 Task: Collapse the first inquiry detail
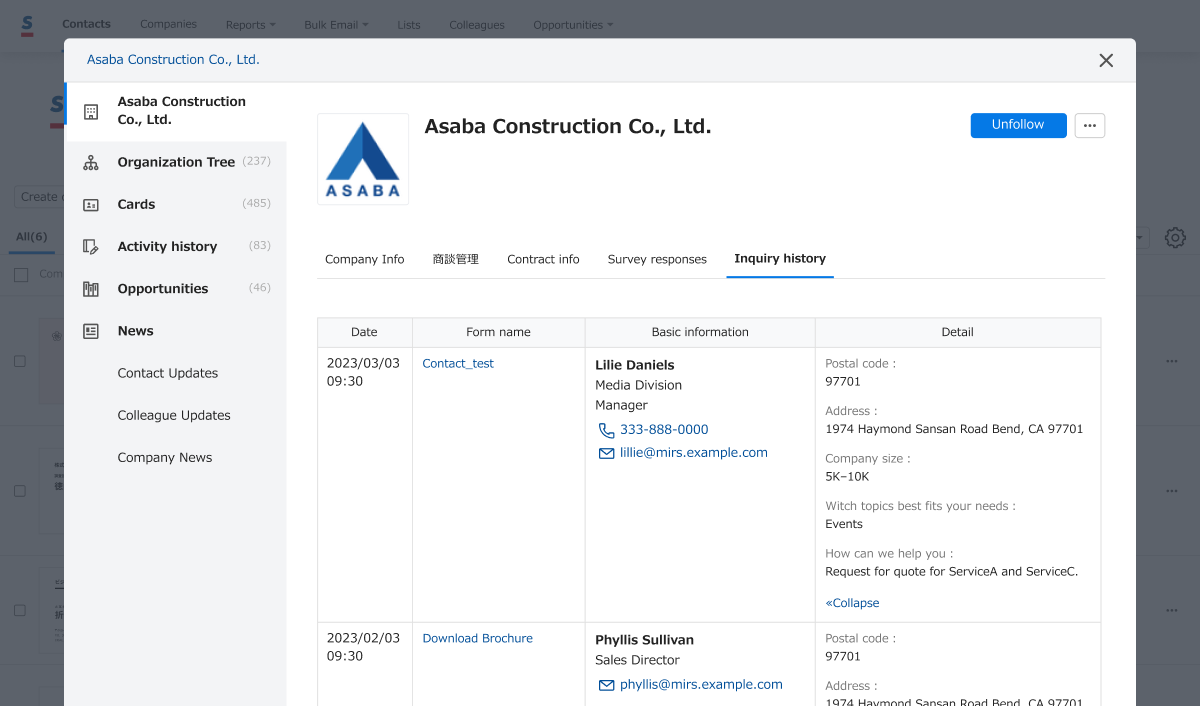[x=852, y=603]
